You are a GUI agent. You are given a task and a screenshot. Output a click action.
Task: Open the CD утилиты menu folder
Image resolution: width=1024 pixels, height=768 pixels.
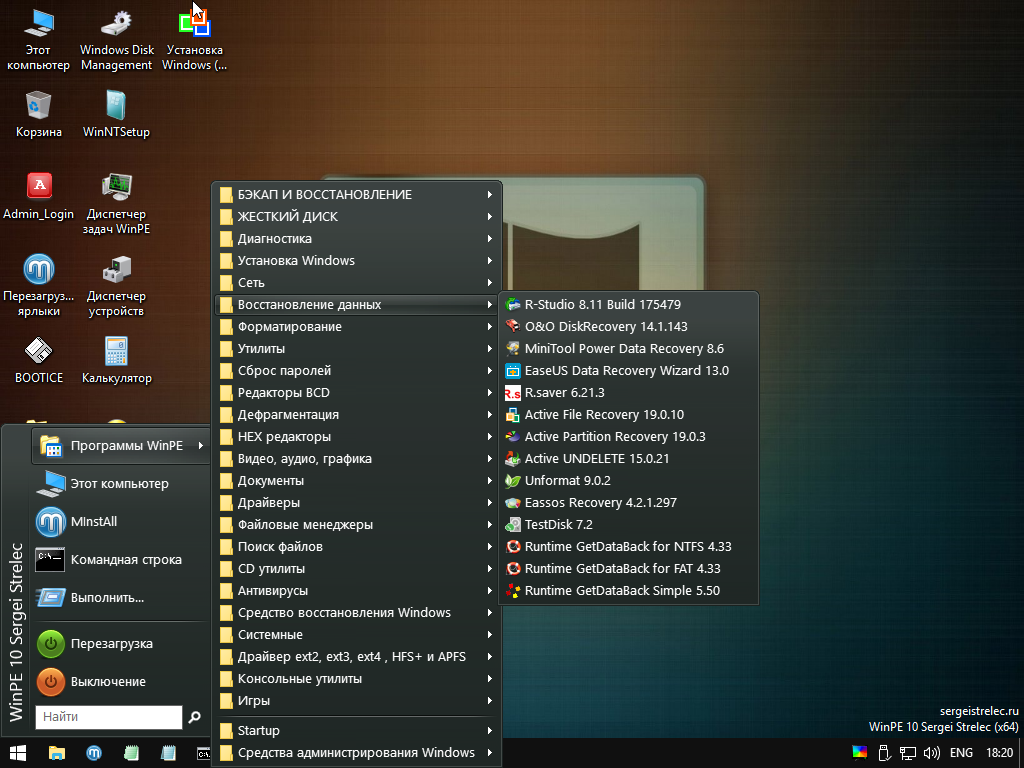(x=357, y=568)
